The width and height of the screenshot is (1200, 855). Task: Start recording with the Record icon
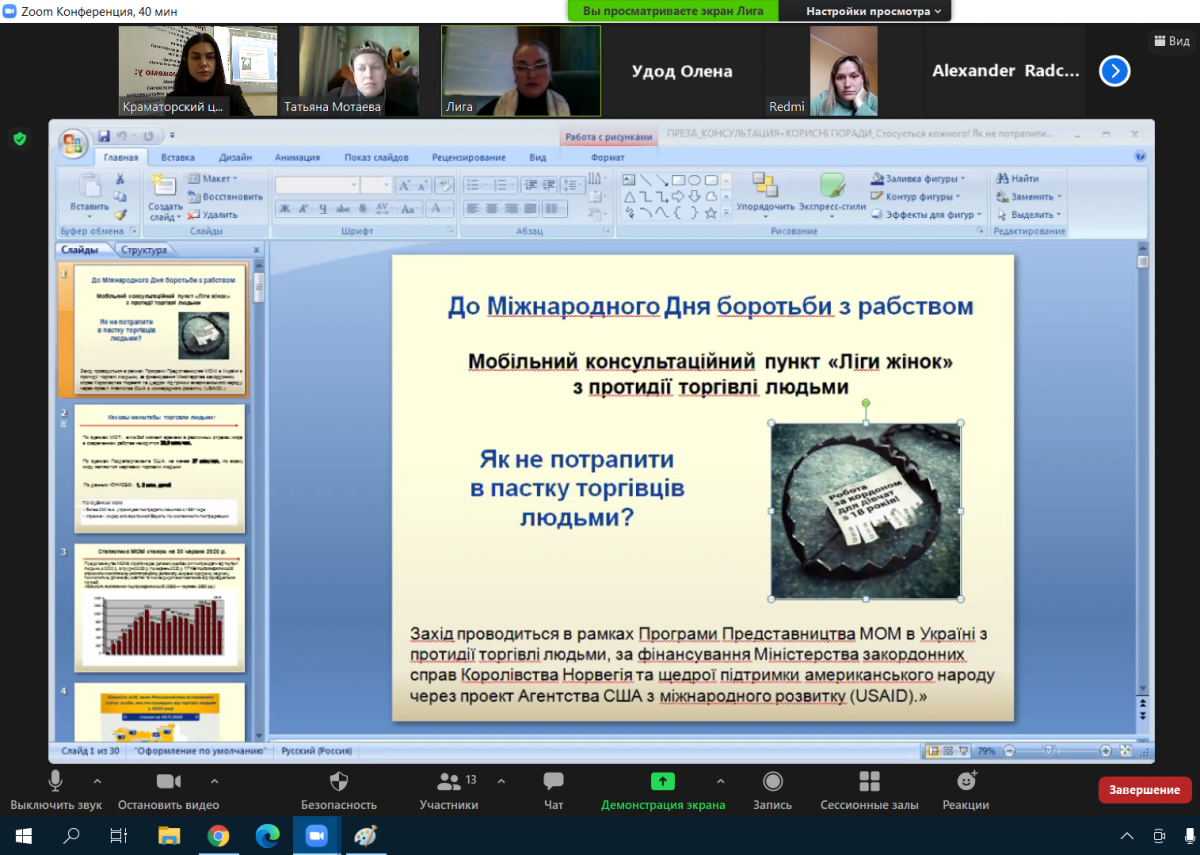[x=772, y=781]
